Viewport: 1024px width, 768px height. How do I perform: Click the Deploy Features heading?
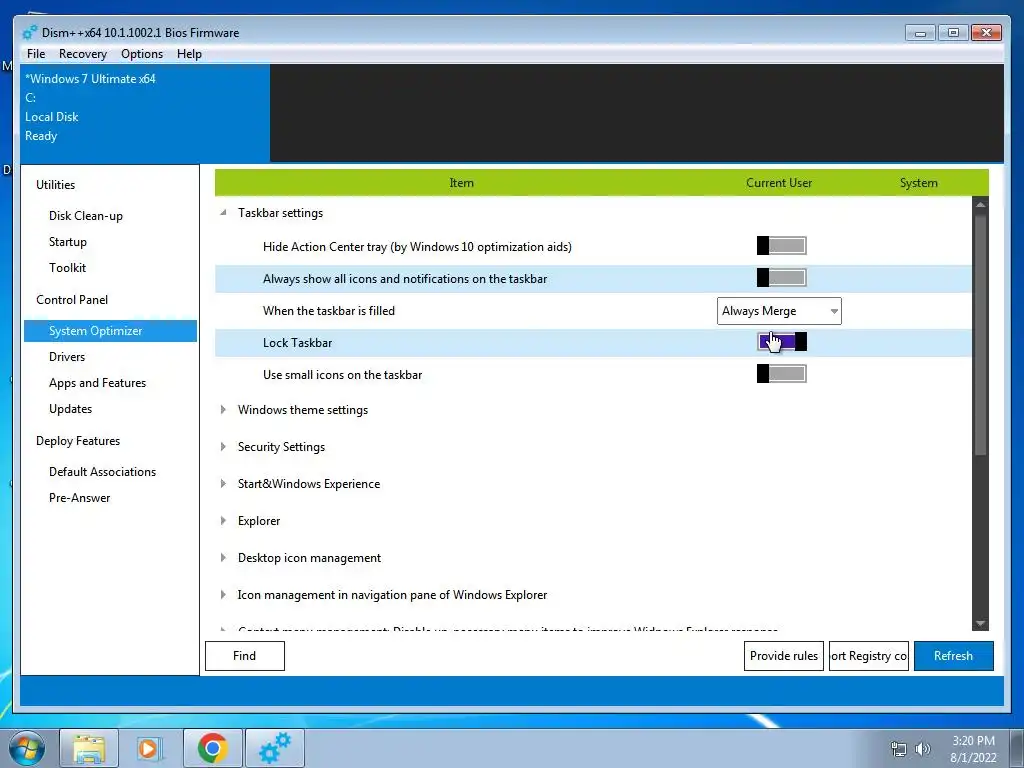[x=78, y=441]
